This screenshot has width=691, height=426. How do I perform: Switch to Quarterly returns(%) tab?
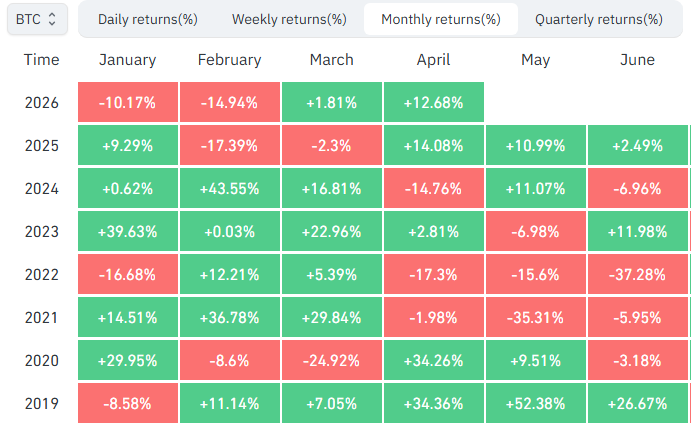pyautogui.click(x=598, y=19)
